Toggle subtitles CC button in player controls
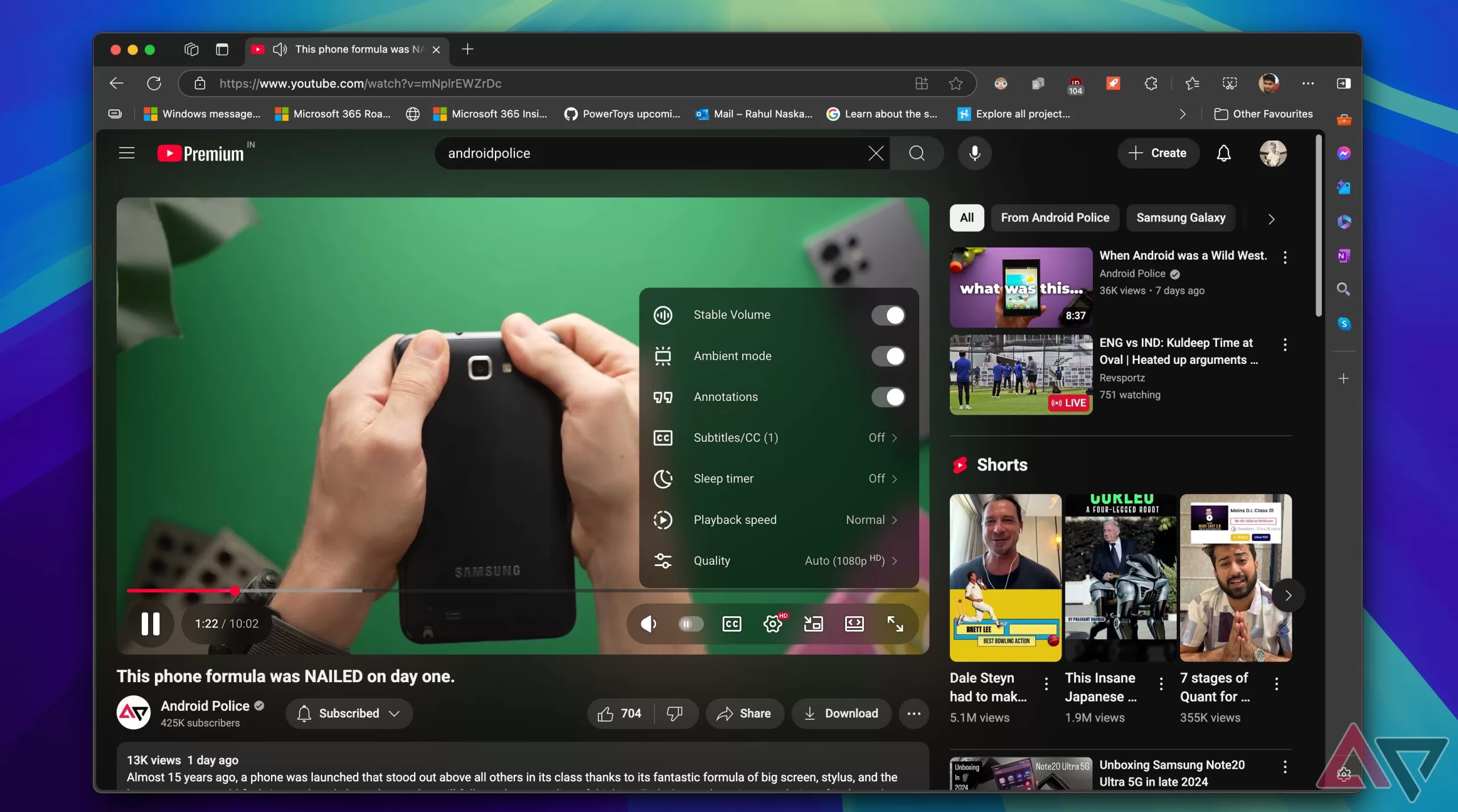This screenshot has width=1458, height=812. coord(732,624)
